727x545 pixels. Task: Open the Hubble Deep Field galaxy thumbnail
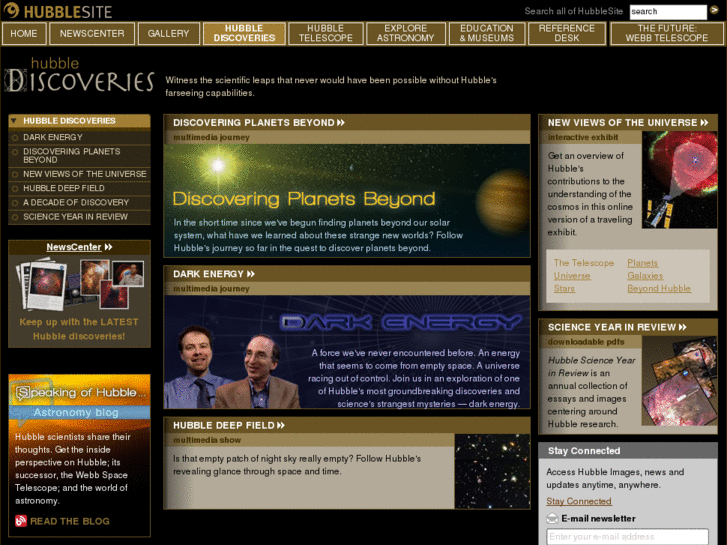click(492, 471)
